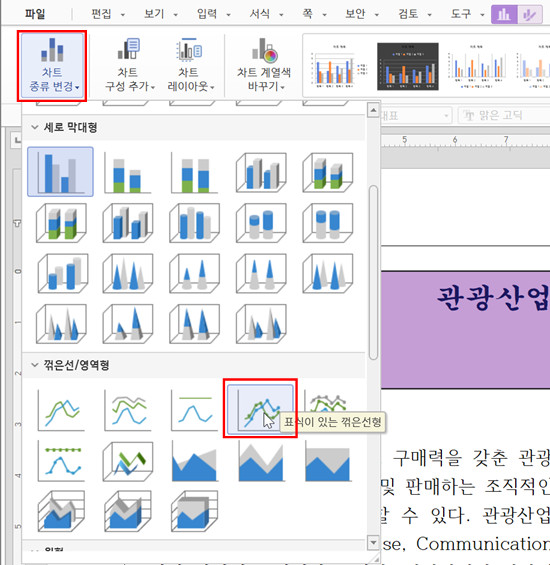550x565 pixels.
Task: Choose the 3D clustered cylinder chart icon
Action: tap(194, 222)
